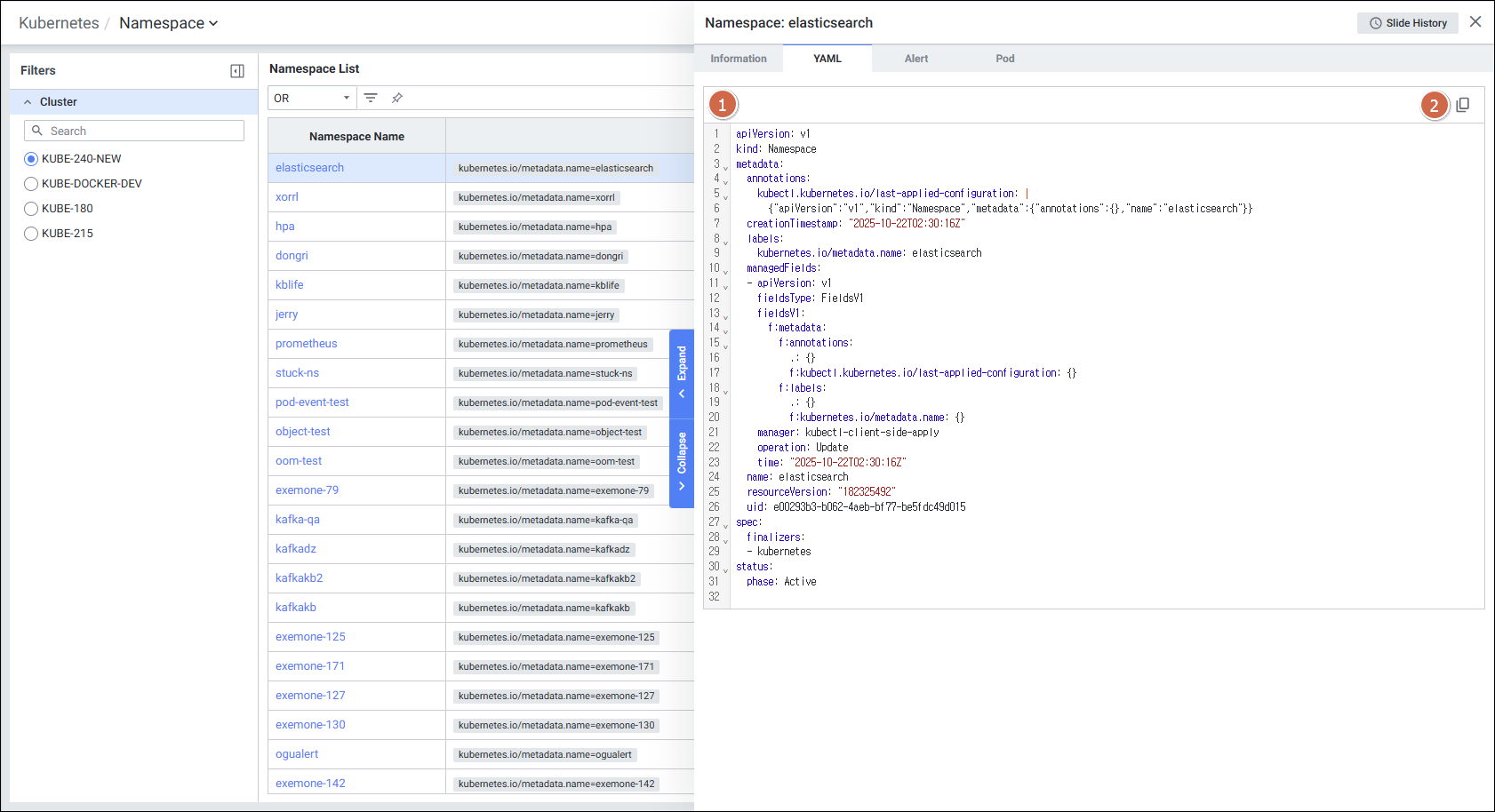The height and width of the screenshot is (812, 1495).
Task: Open the prometheus namespace link
Action: click(306, 344)
